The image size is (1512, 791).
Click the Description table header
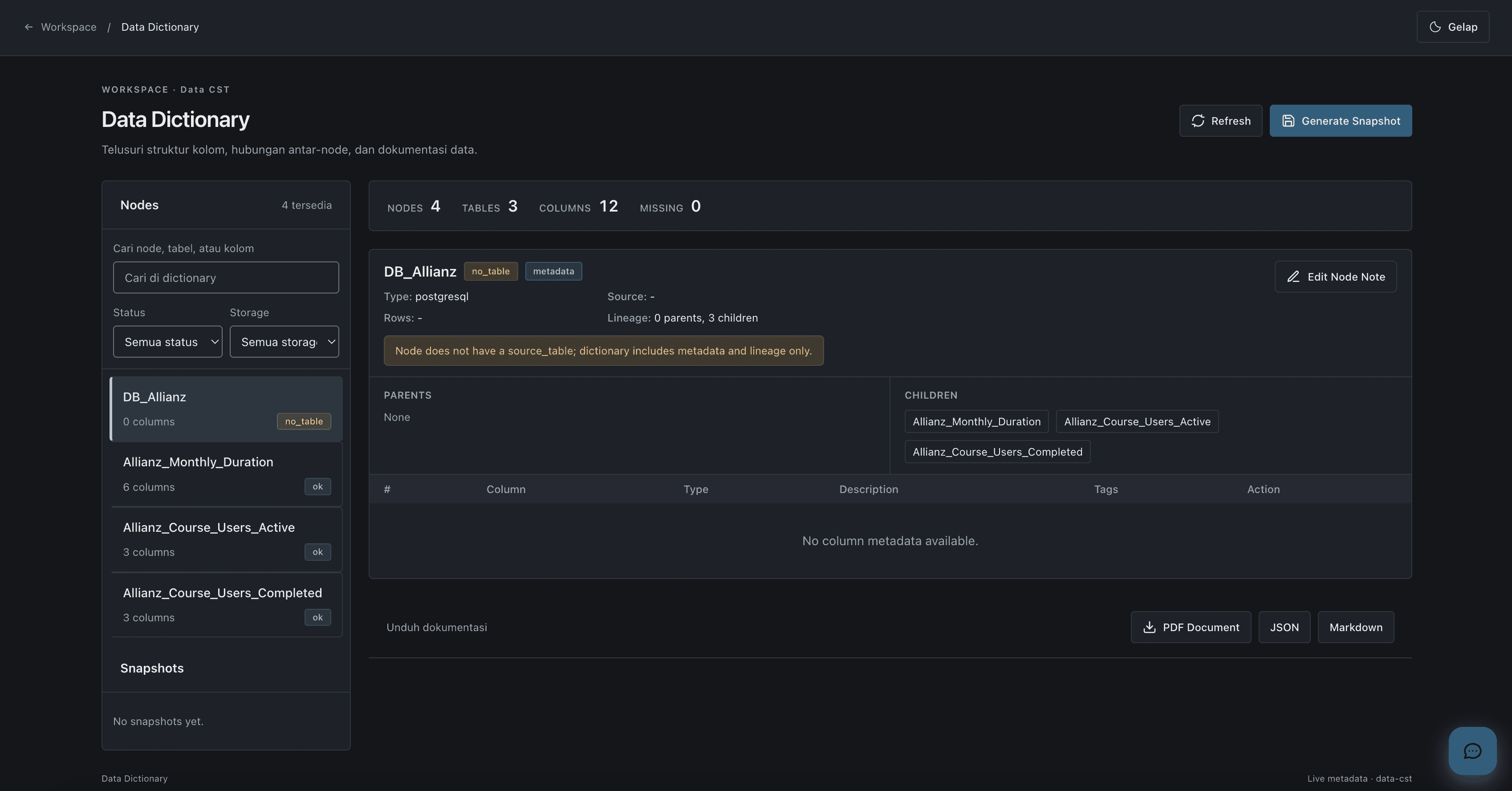tap(869, 489)
